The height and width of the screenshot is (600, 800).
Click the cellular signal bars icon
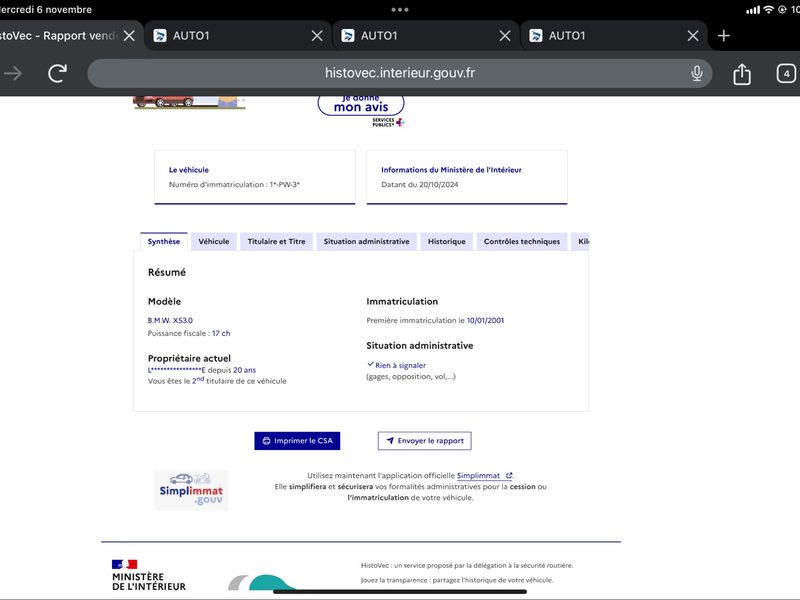(x=753, y=10)
